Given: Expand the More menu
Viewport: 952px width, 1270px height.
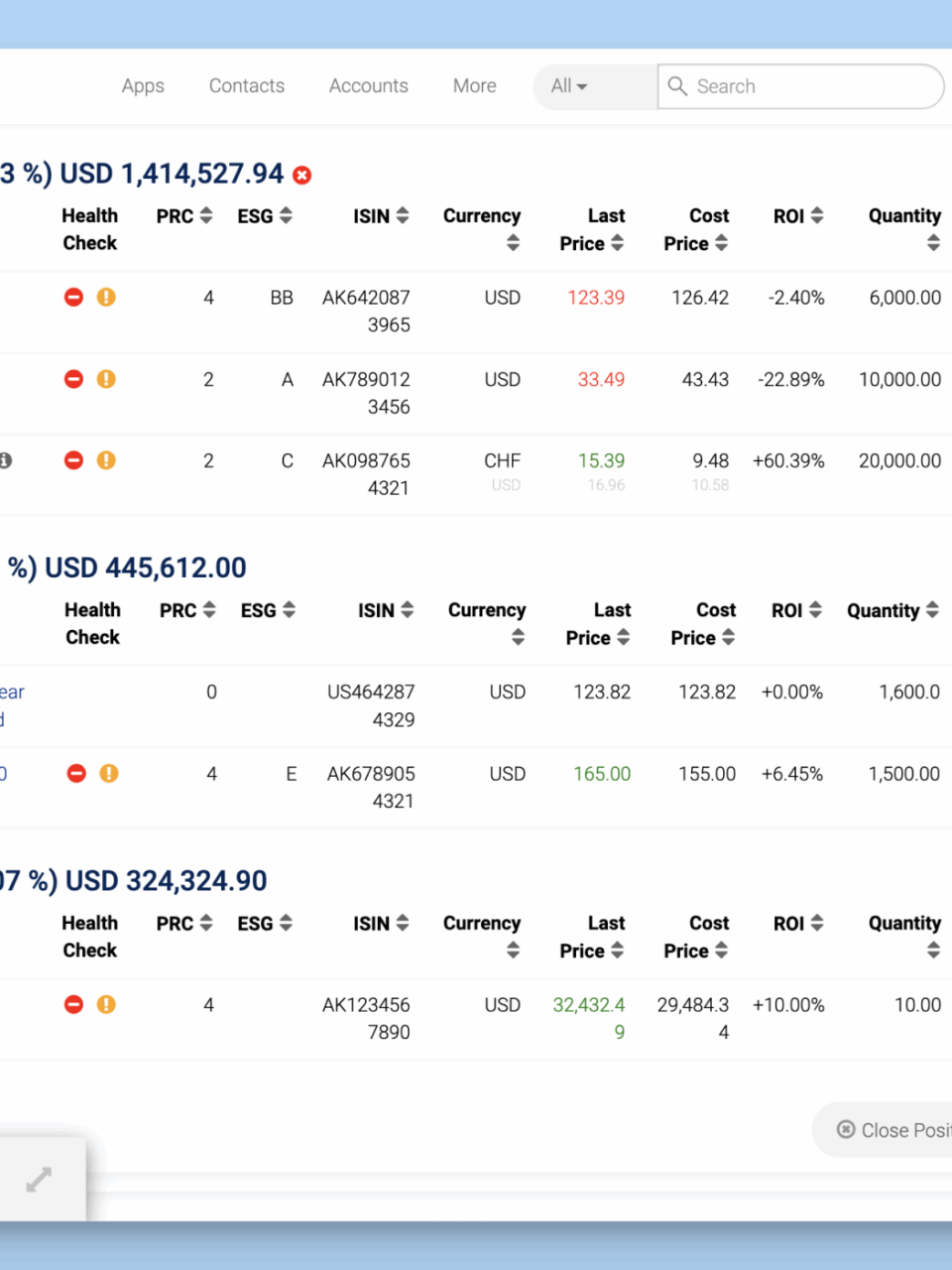Looking at the screenshot, I should [474, 86].
